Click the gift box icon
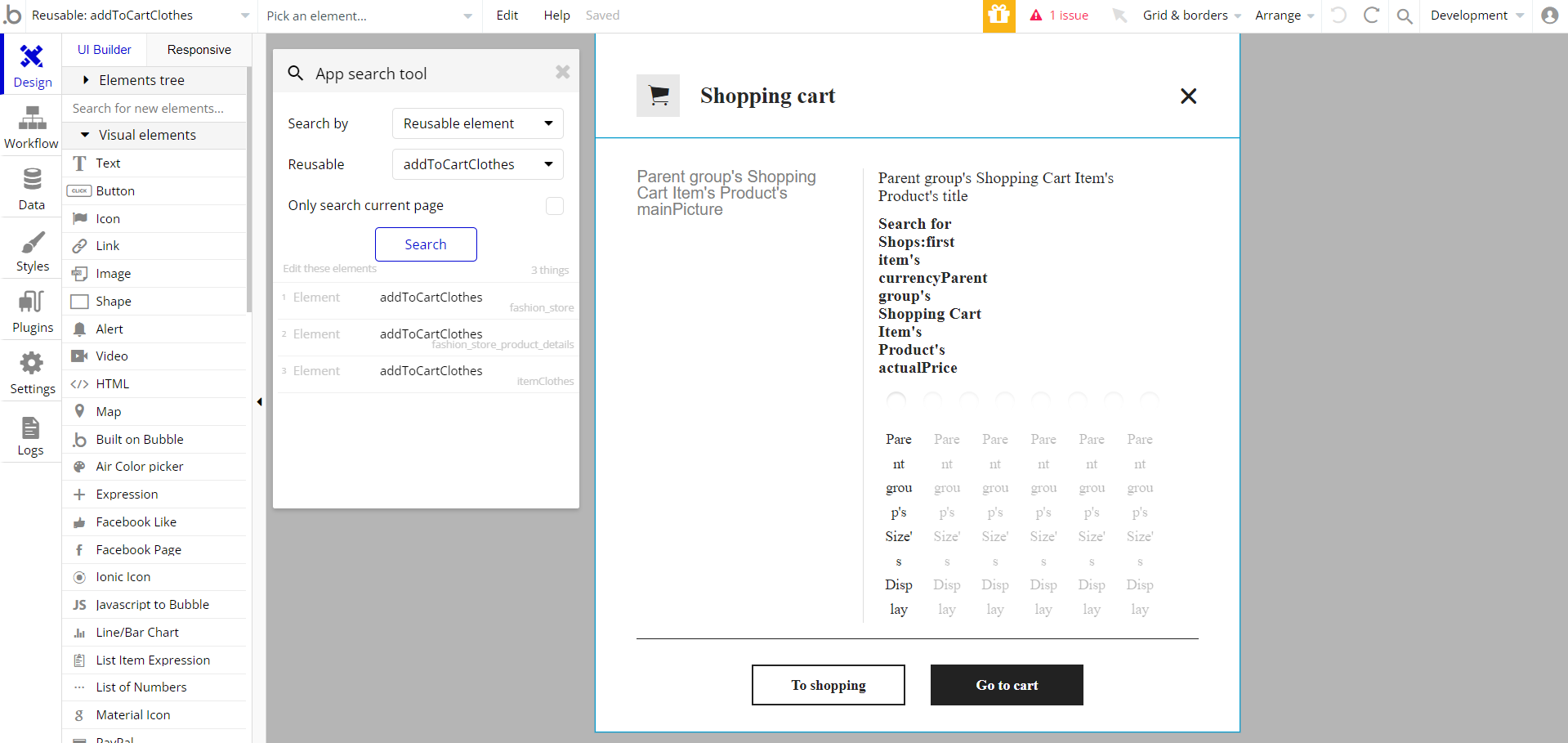 (998, 16)
